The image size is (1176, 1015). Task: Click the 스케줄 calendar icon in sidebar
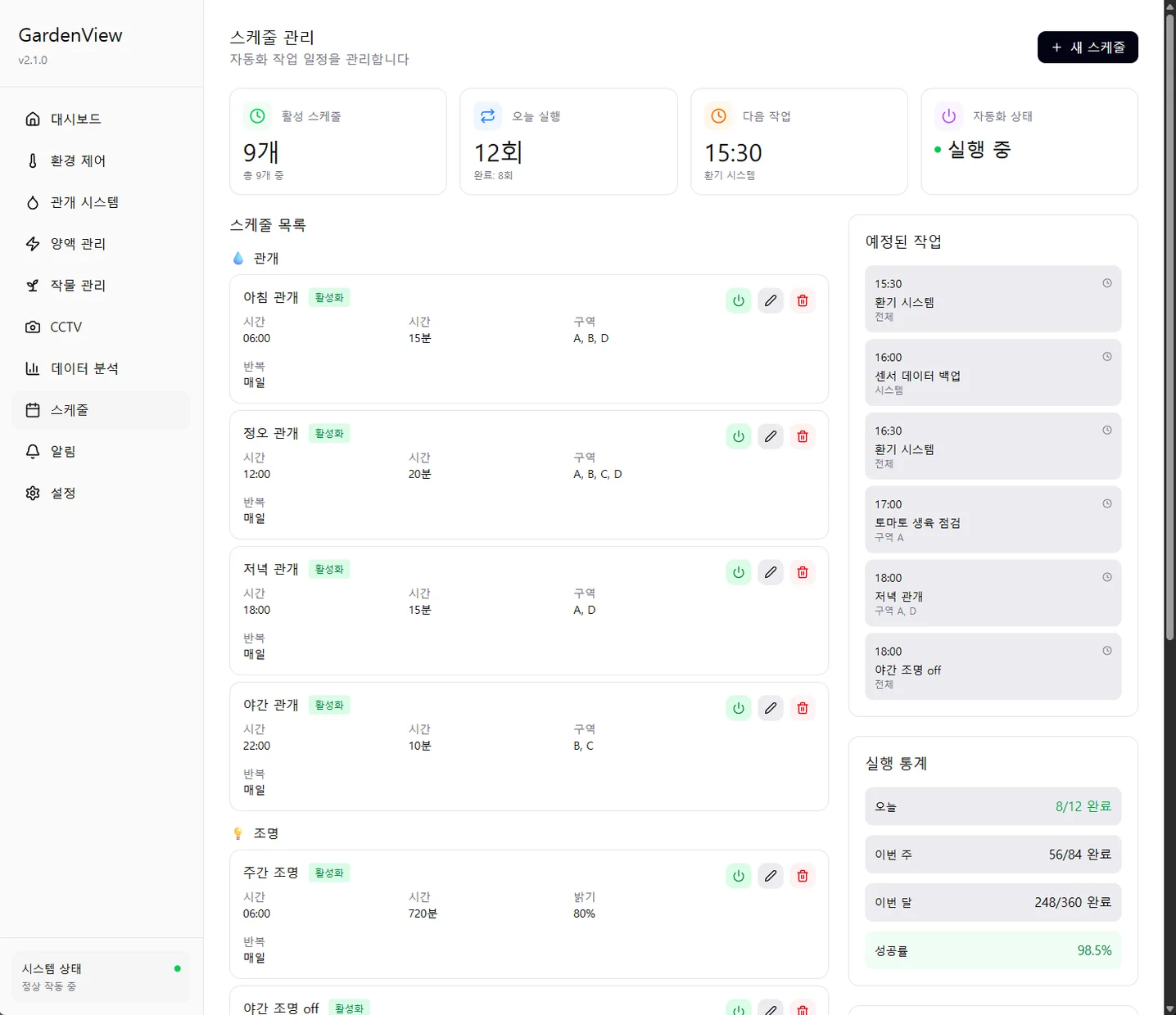[x=33, y=410]
